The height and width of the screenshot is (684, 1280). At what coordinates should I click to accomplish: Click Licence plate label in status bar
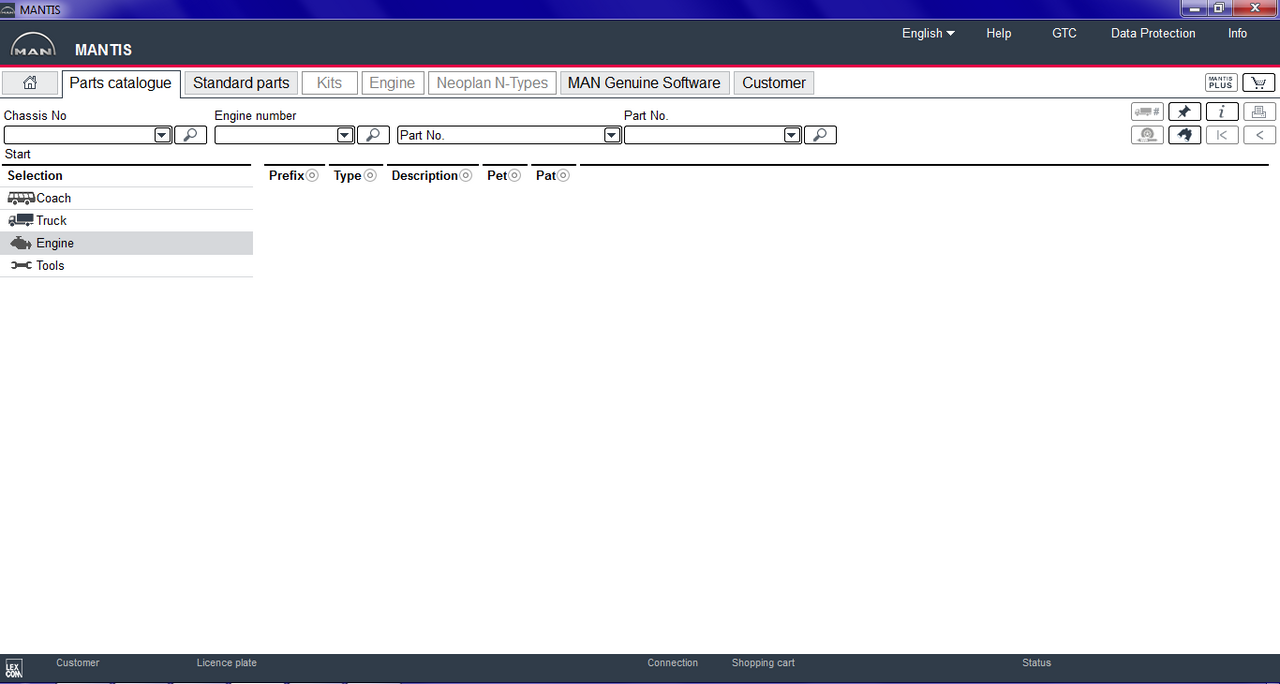[227, 662]
